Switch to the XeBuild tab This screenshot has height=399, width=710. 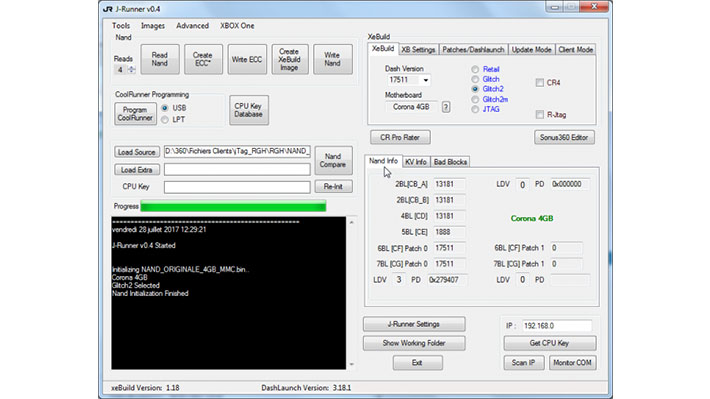pyautogui.click(x=383, y=49)
